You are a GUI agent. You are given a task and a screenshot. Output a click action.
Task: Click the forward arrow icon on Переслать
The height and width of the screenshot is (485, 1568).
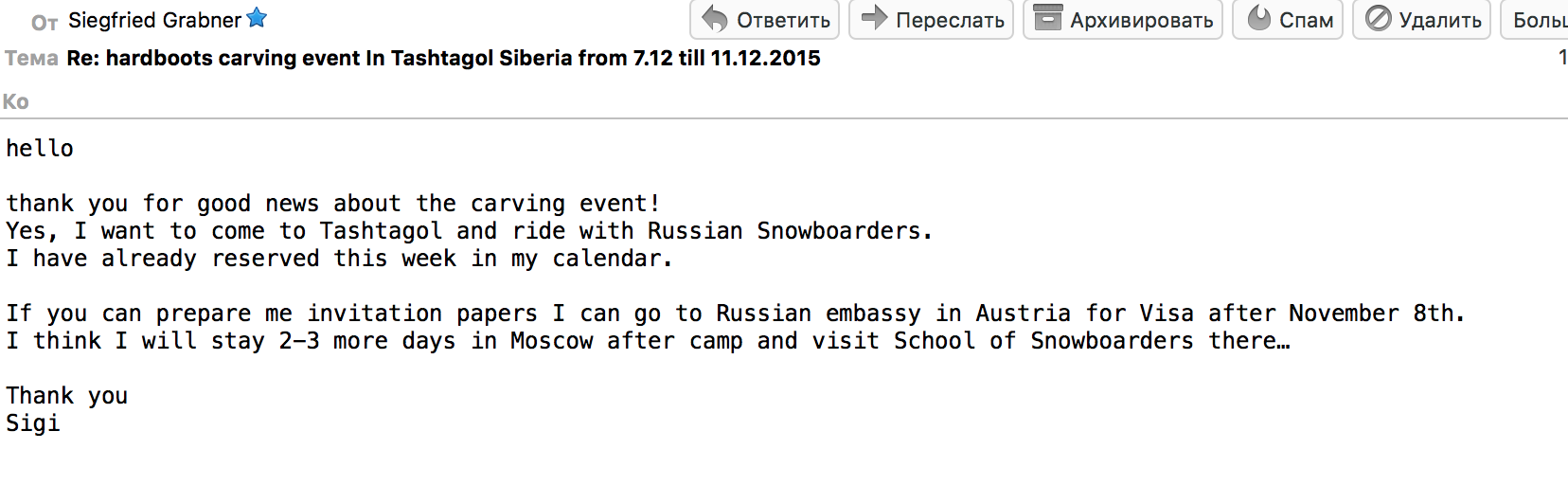874,18
